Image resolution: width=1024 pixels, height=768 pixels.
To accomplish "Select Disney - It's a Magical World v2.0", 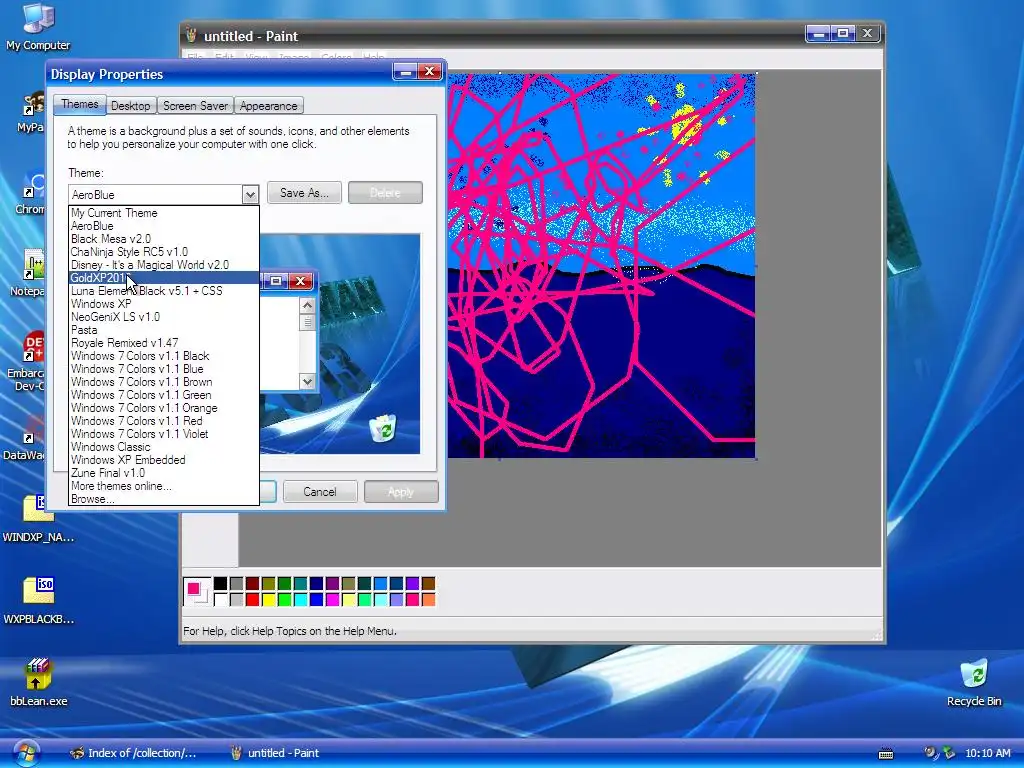I will click(x=164, y=265).
